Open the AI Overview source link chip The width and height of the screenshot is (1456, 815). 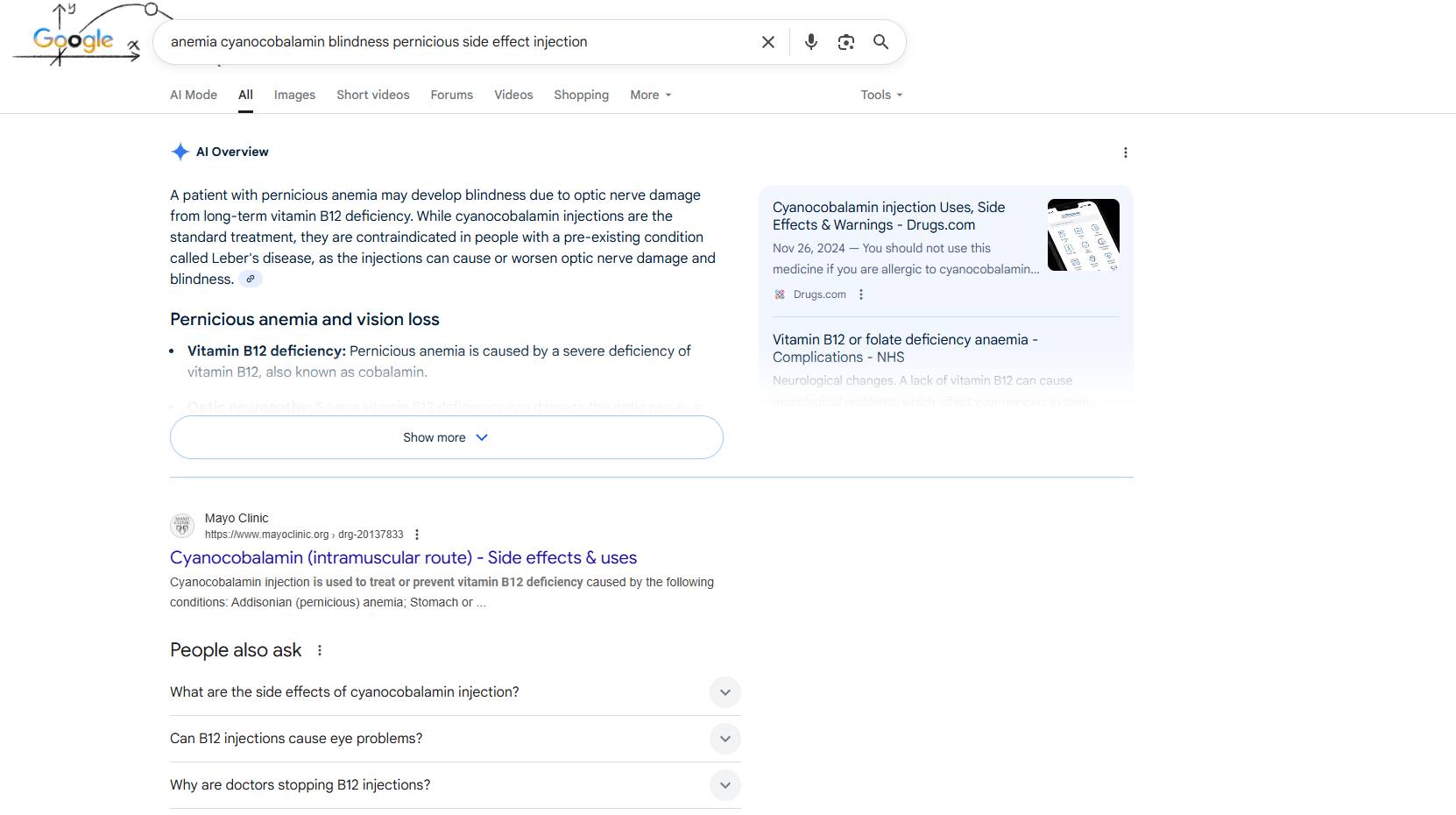tap(251, 279)
